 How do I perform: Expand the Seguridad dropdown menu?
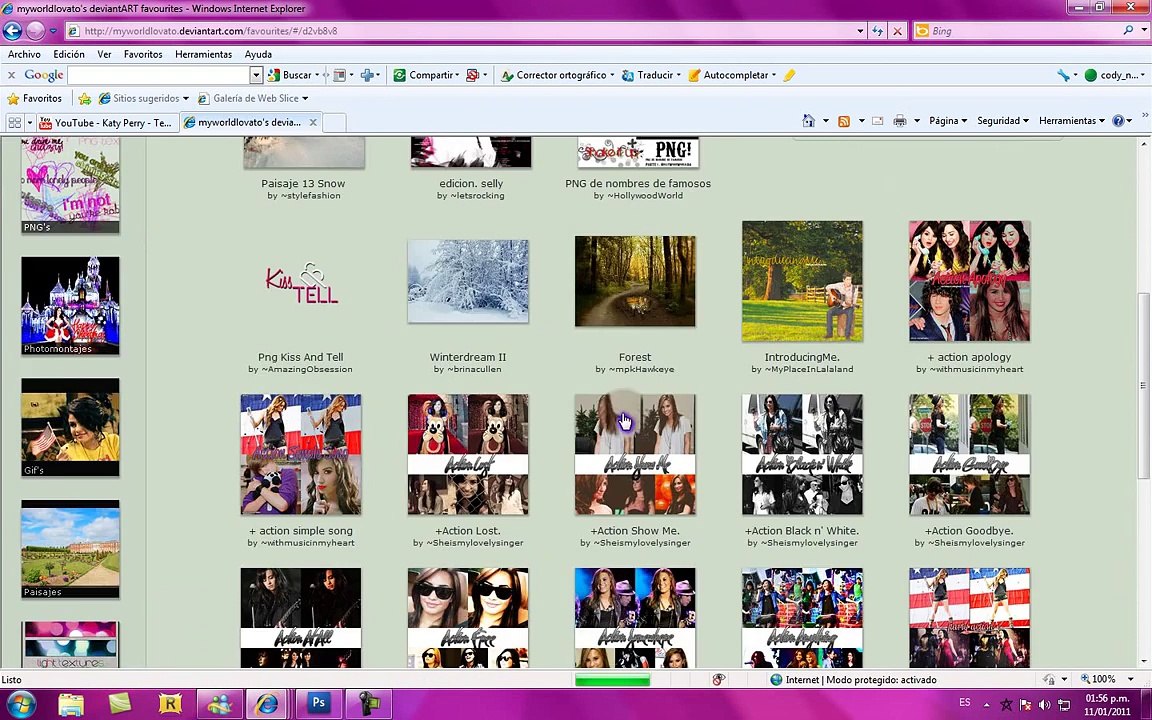point(1002,121)
